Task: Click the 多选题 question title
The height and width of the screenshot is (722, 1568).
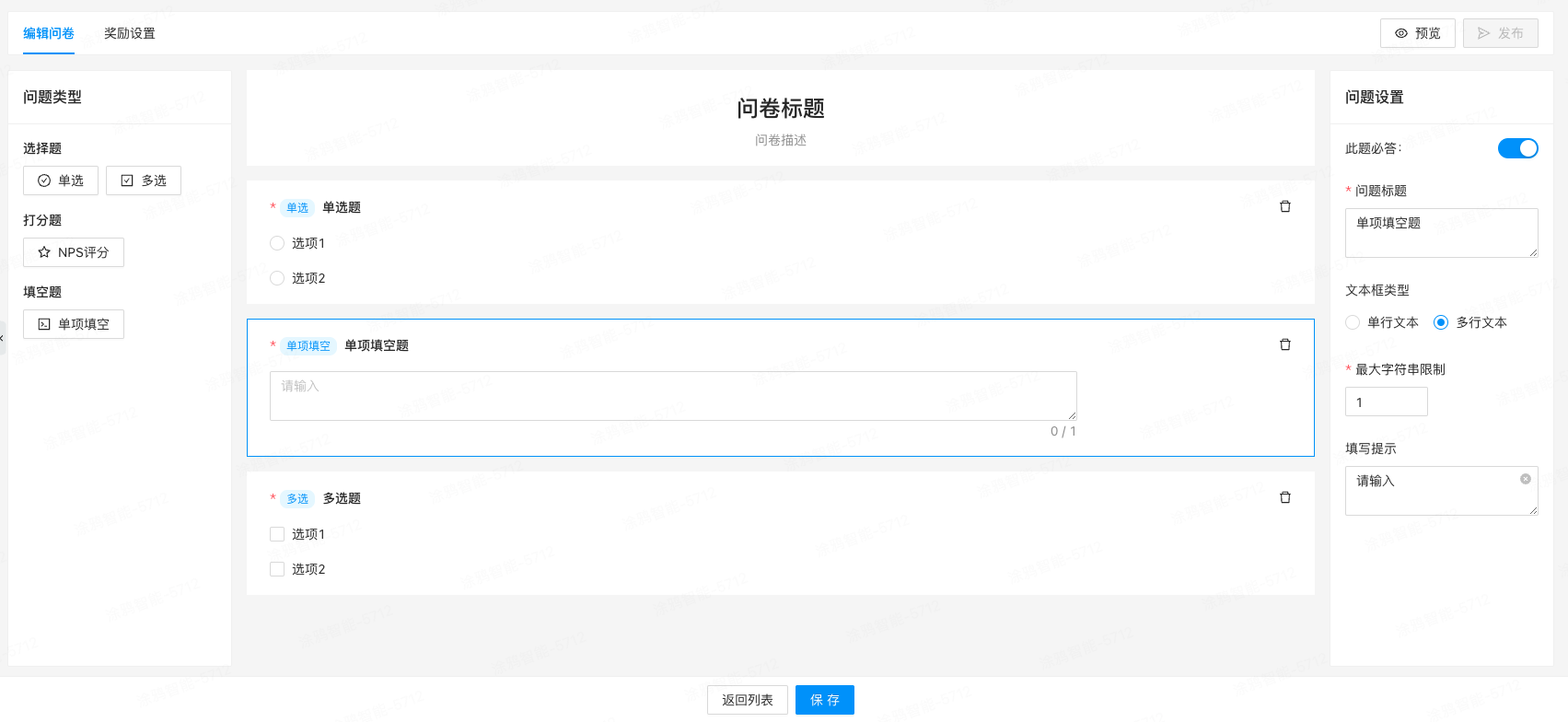Action: [x=342, y=498]
